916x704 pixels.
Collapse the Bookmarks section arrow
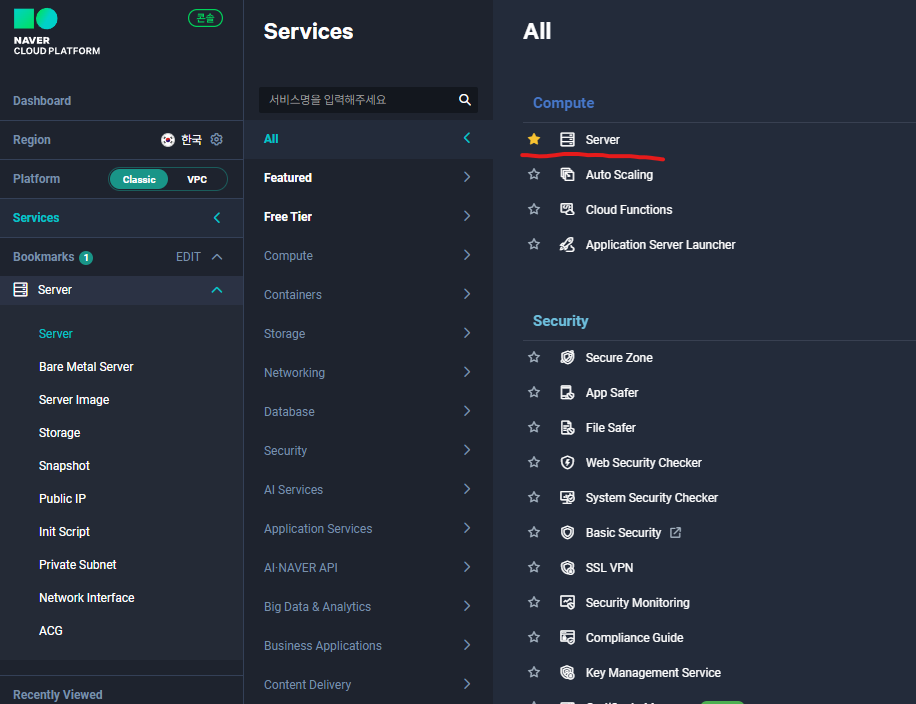tap(217, 256)
